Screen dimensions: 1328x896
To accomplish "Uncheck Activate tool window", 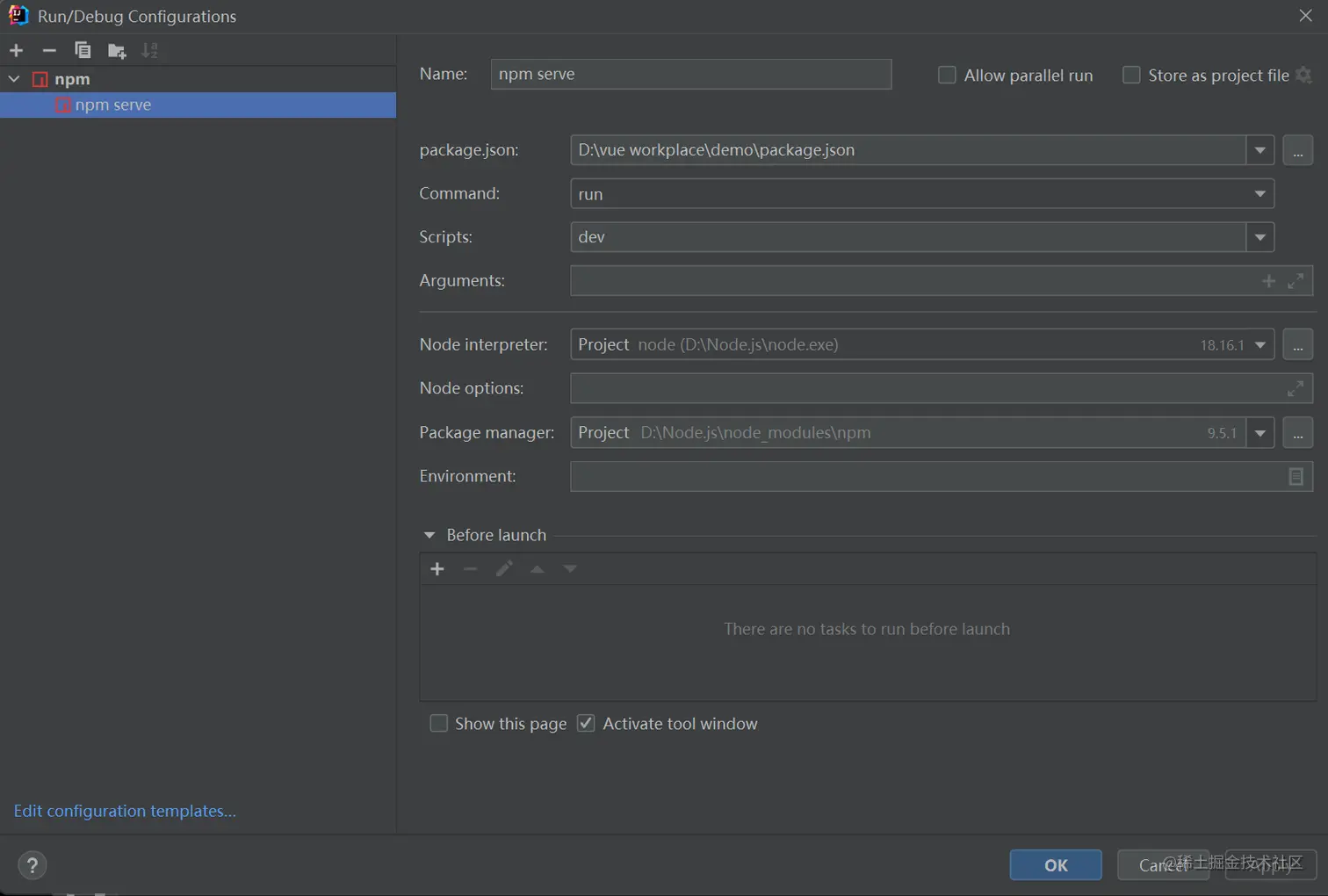I will tap(586, 724).
